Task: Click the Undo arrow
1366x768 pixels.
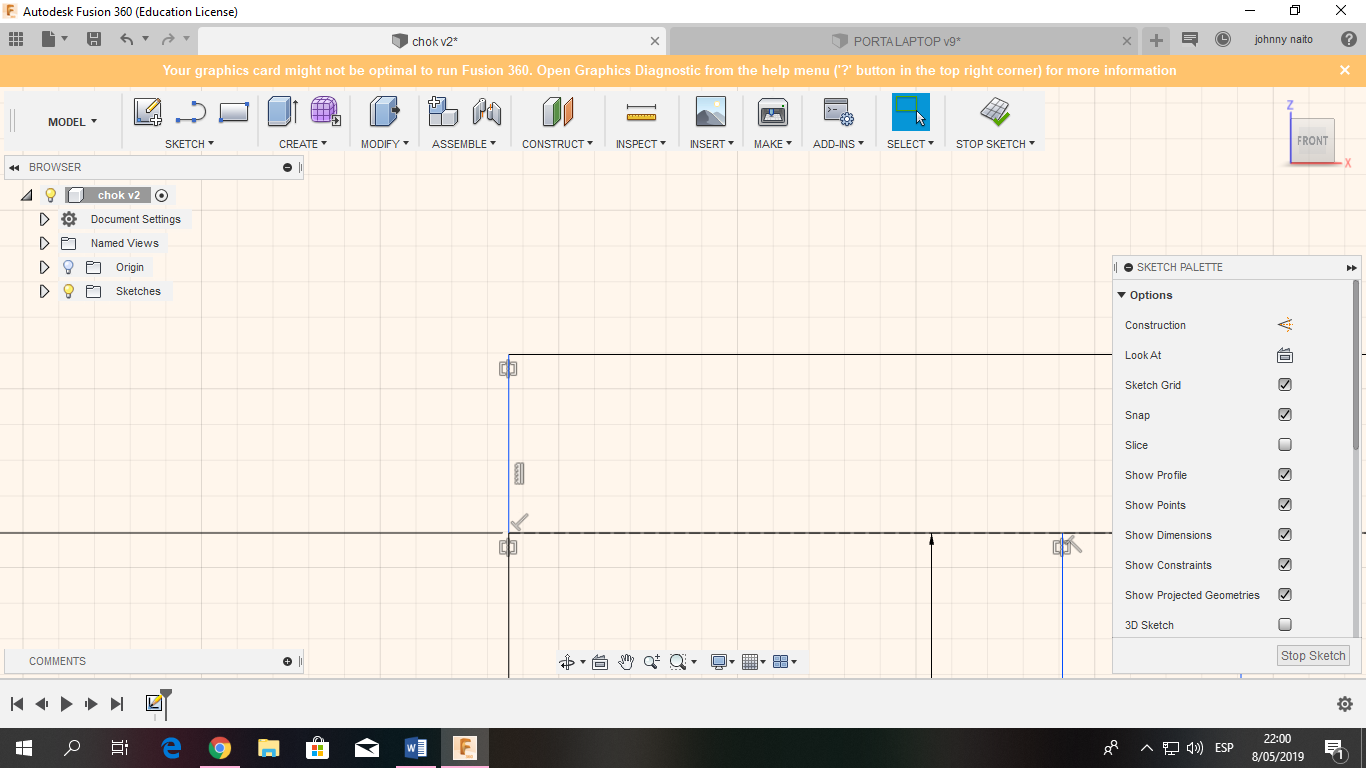Action: pos(126,40)
